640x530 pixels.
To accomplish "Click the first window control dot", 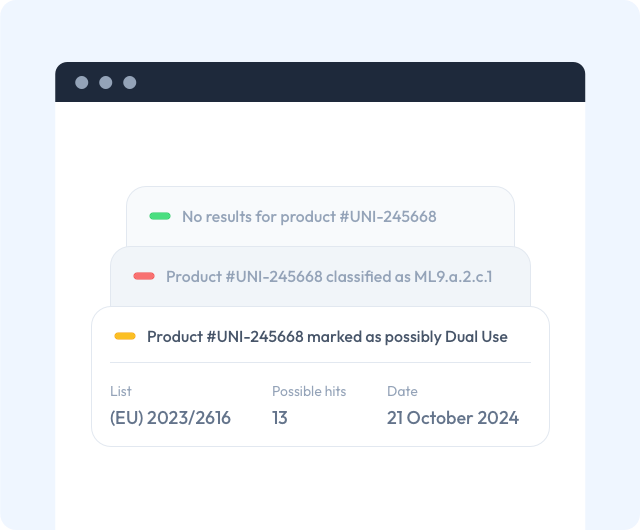I will click(x=82, y=82).
